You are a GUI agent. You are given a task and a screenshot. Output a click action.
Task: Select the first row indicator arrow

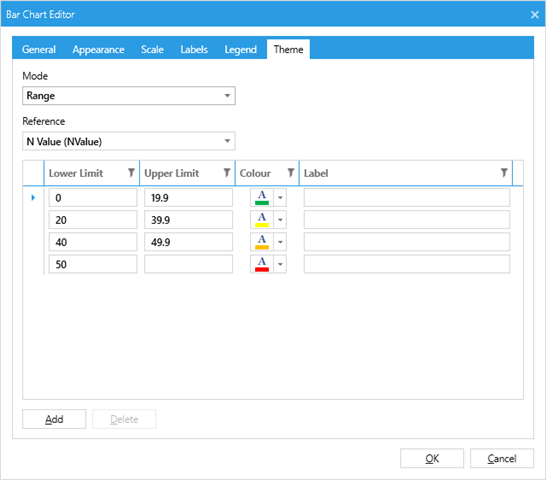click(x=33, y=198)
